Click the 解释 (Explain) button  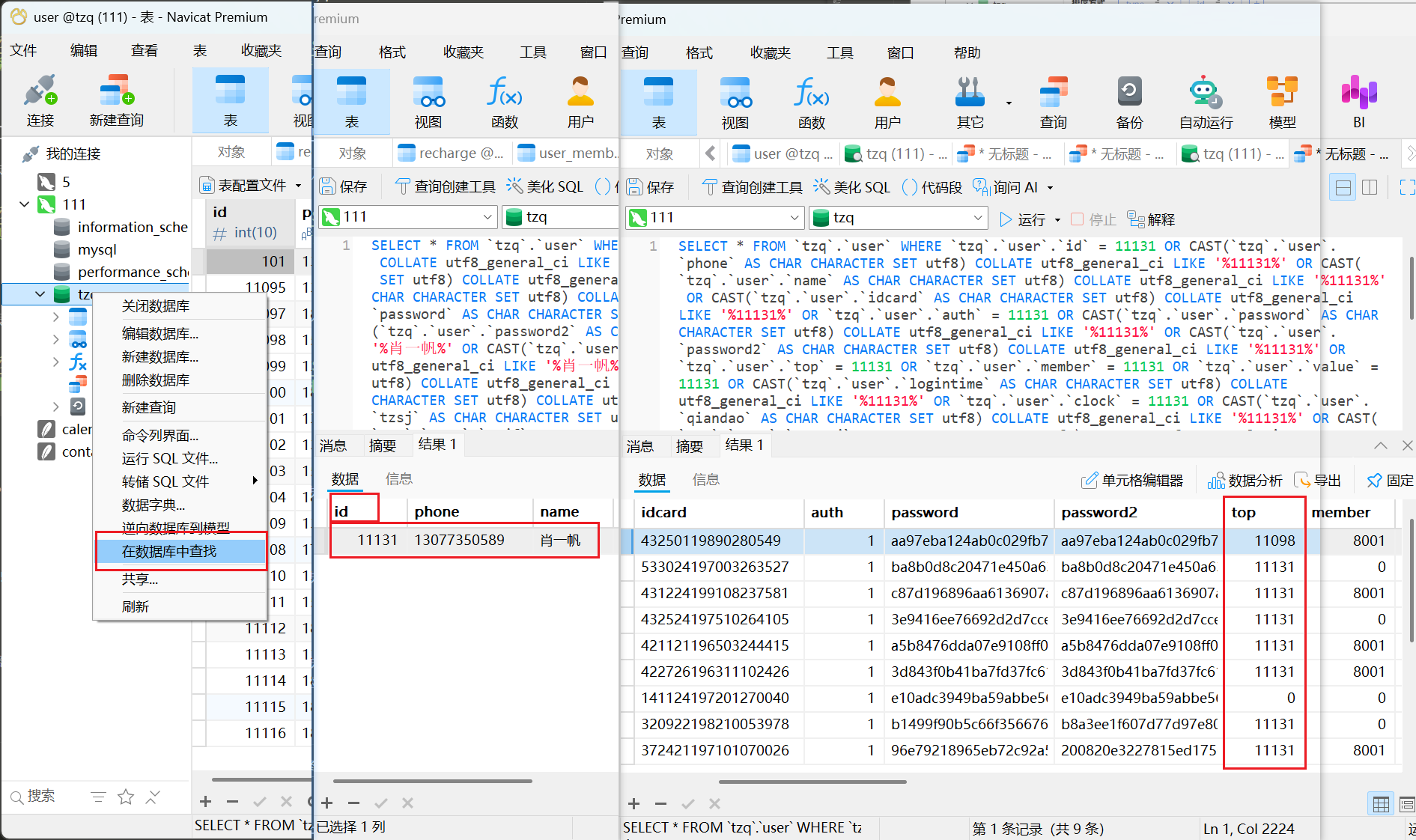click(x=1152, y=220)
